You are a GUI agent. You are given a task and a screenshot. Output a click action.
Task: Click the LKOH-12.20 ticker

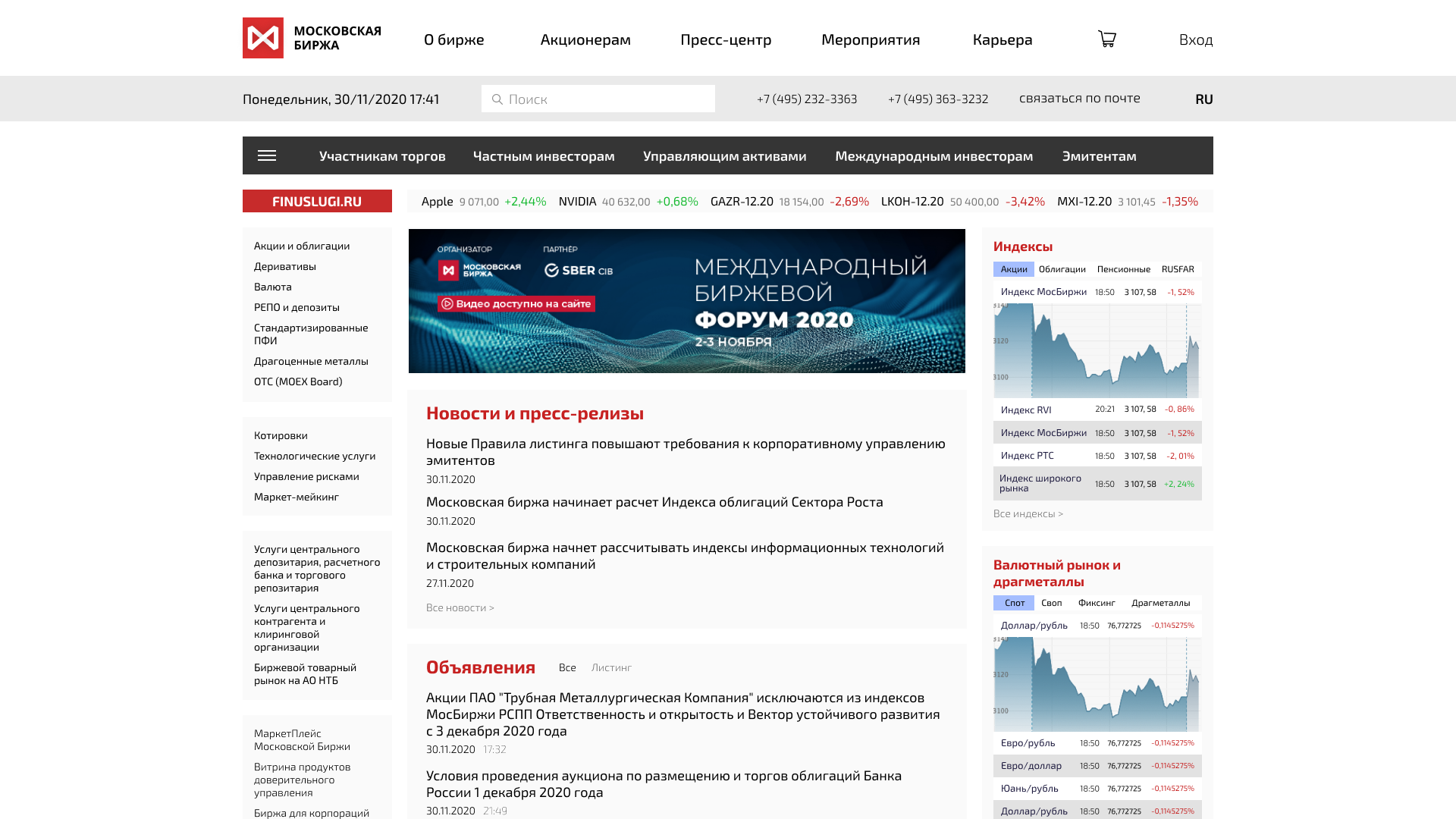pos(963,202)
